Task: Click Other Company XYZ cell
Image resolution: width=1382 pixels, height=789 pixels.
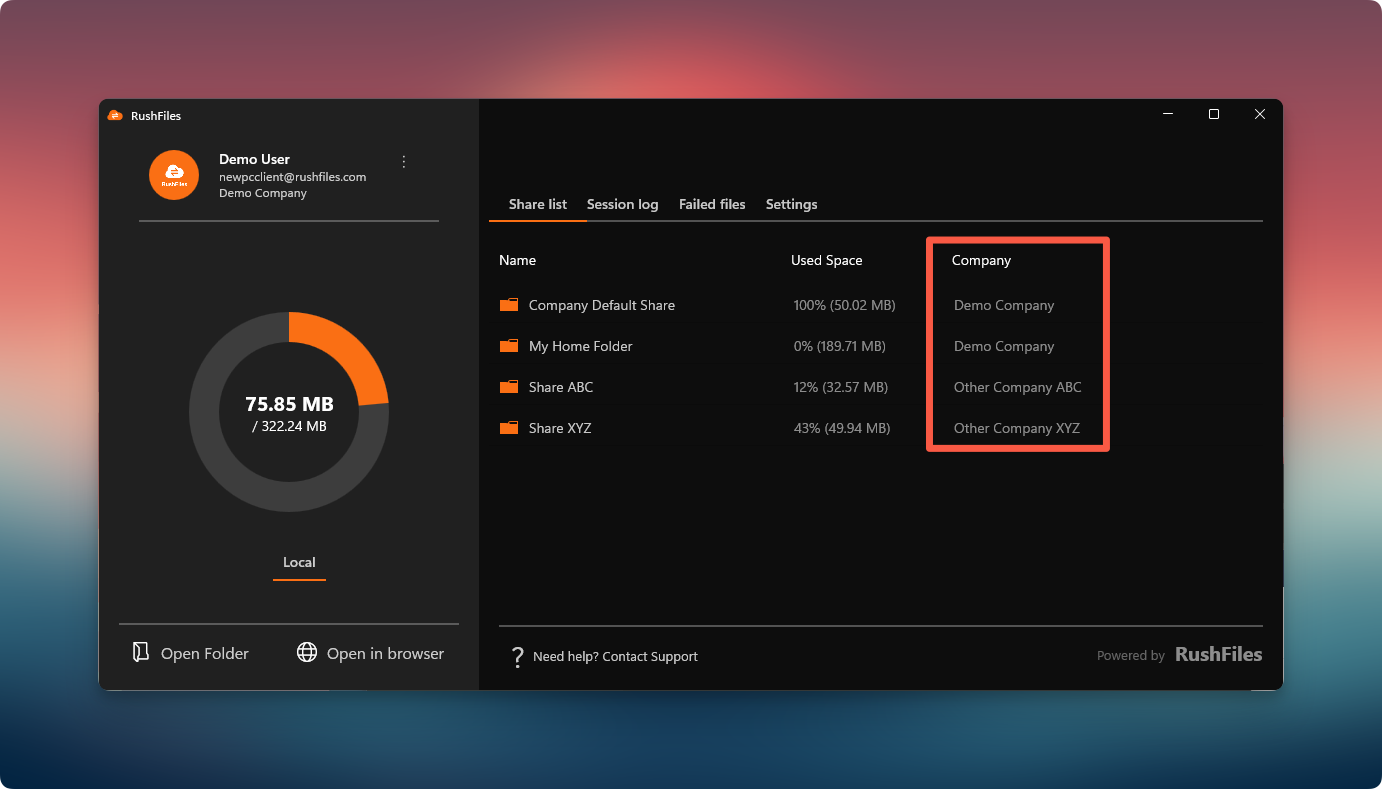Action: (x=1017, y=428)
